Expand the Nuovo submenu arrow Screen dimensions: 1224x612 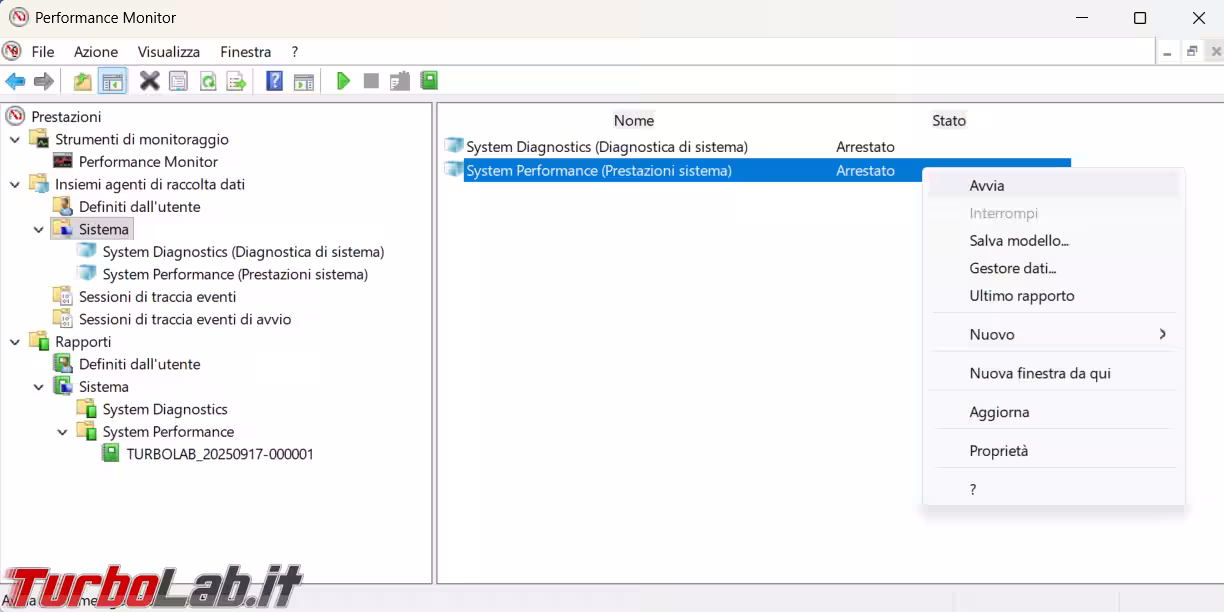point(1162,334)
